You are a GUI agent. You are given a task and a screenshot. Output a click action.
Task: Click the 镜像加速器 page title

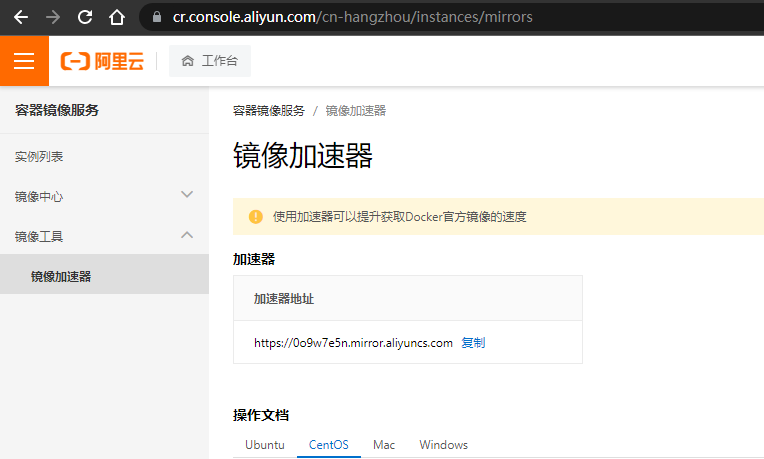pyautogui.click(x=303, y=156)
